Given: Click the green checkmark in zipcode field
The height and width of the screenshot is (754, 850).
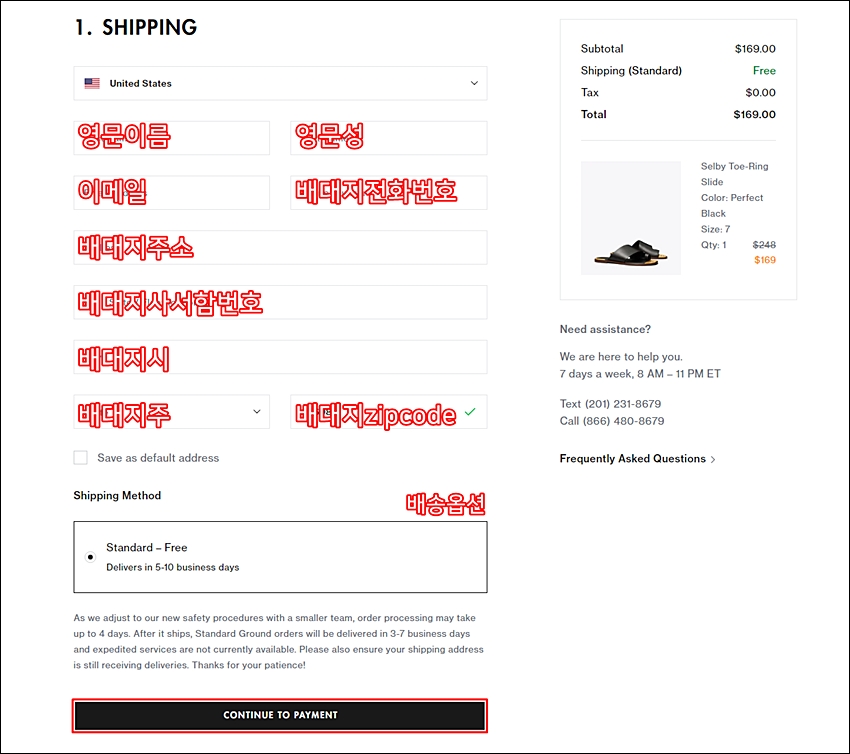Looking at the screenshot, I should 470,411.
